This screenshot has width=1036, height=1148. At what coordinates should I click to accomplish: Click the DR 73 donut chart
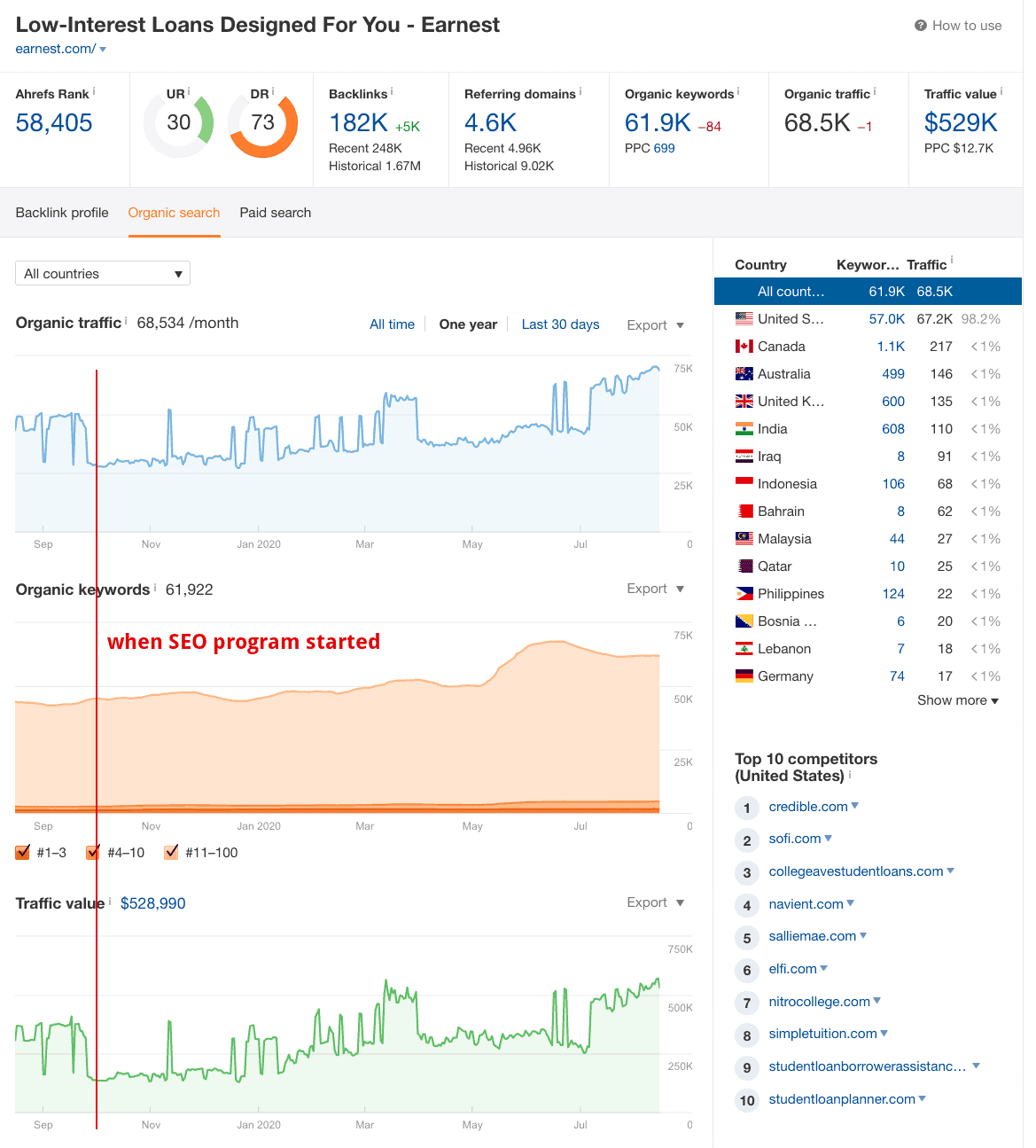pyautogui.click(x=263, y=122)
